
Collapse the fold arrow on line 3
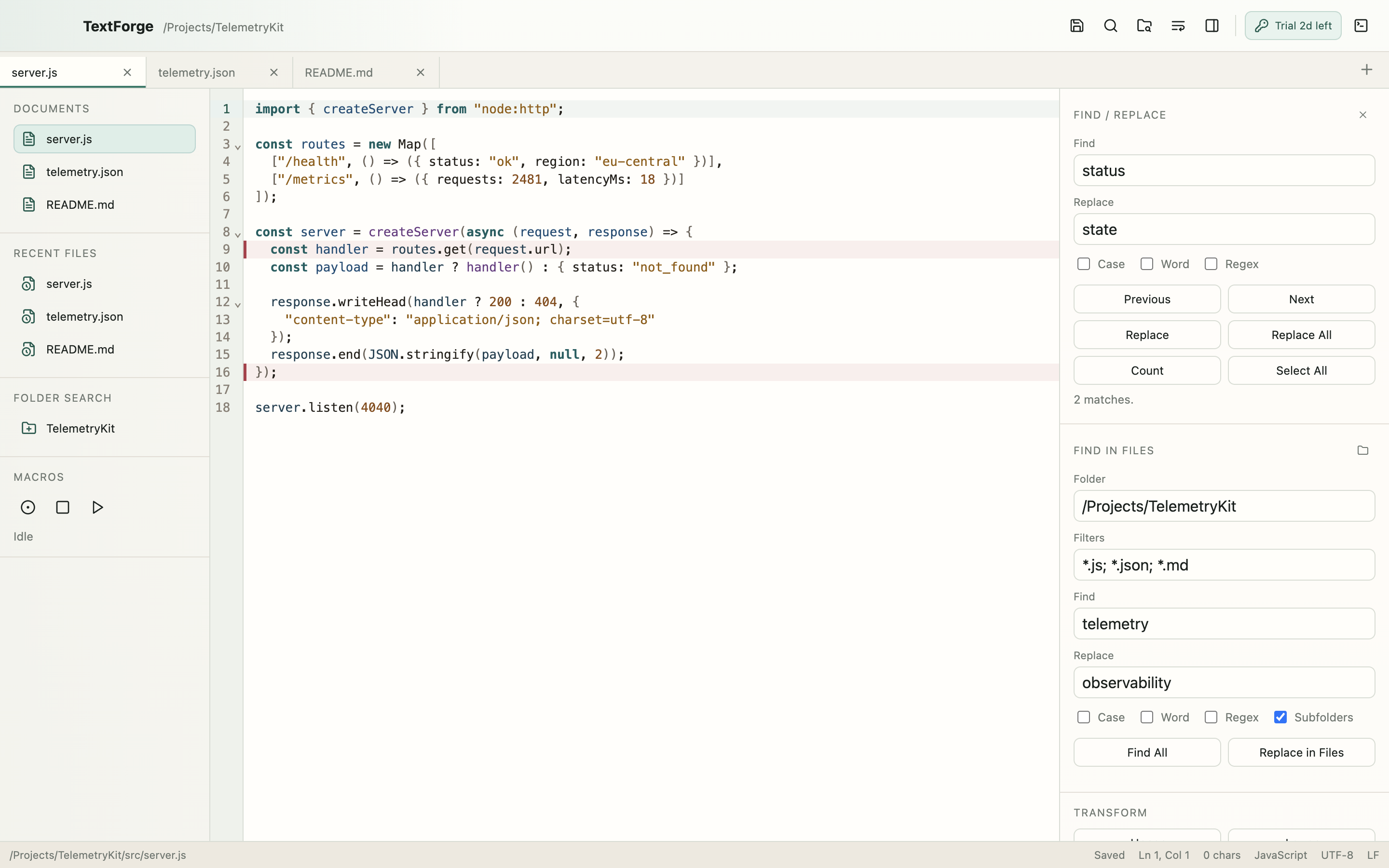click(x=238, y=147)
